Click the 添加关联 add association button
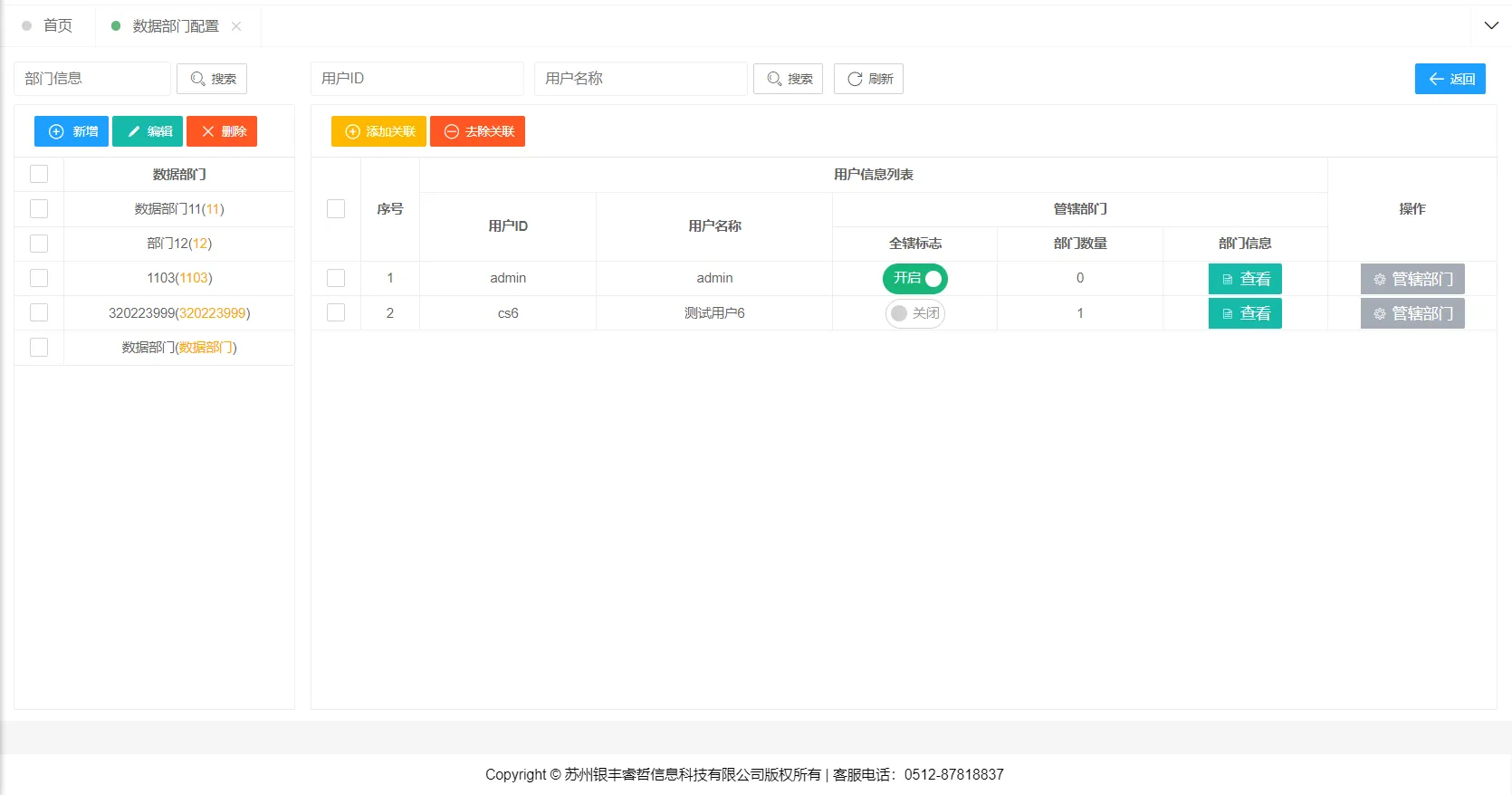 (378, 131)
